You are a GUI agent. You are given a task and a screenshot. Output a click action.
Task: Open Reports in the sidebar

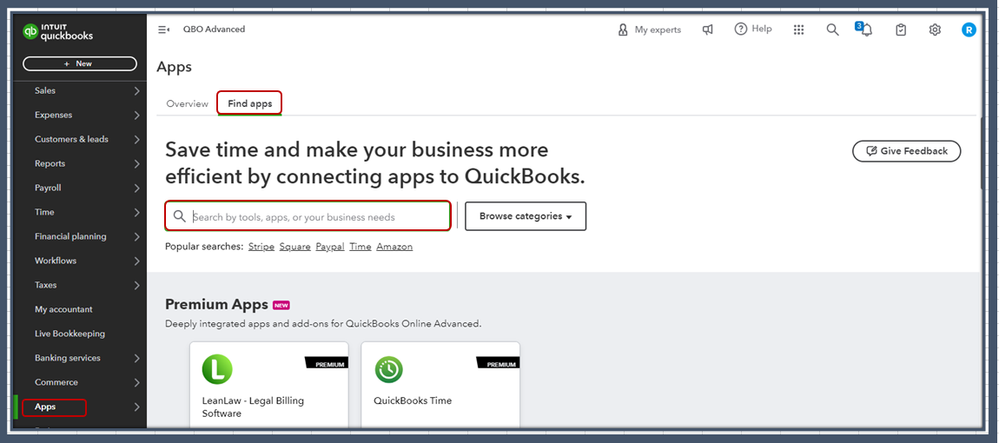(x=50, y=163)
